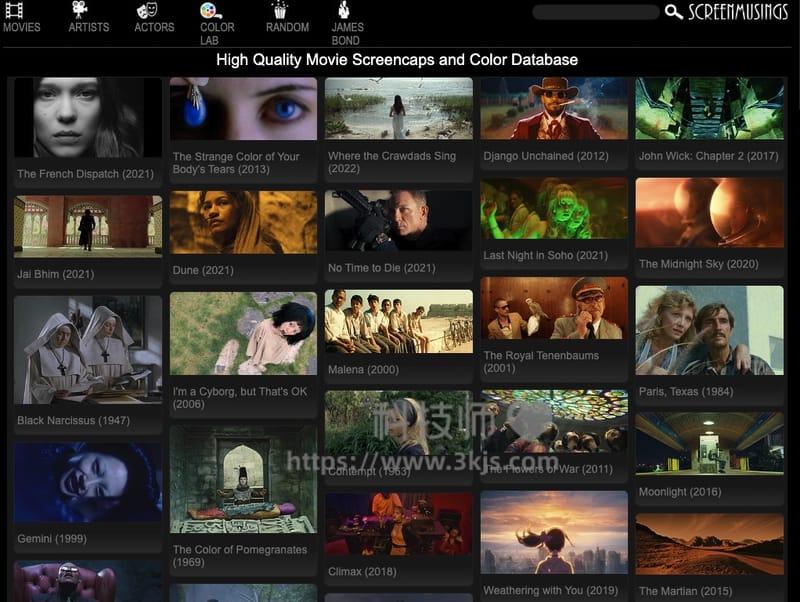This screenshot has width=800, height=602.
Task: Open the JAMES BOND menu label
Action: pyautogui.click(x=347, y=34)
